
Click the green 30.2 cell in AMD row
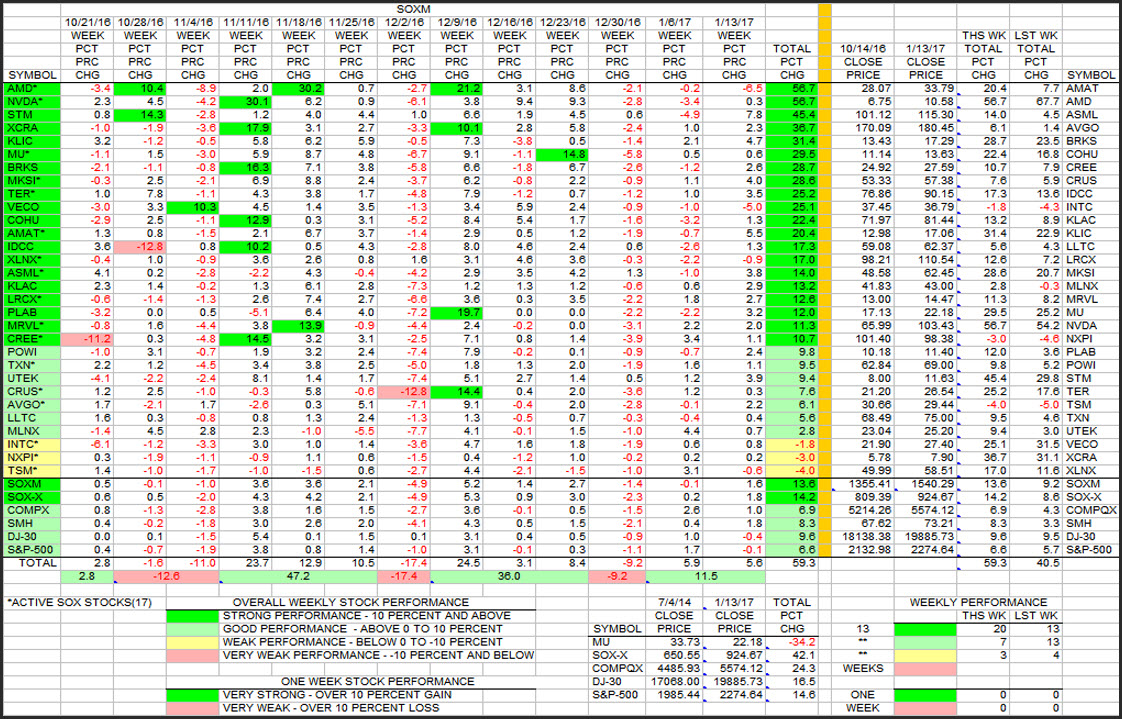coord(298,89)
